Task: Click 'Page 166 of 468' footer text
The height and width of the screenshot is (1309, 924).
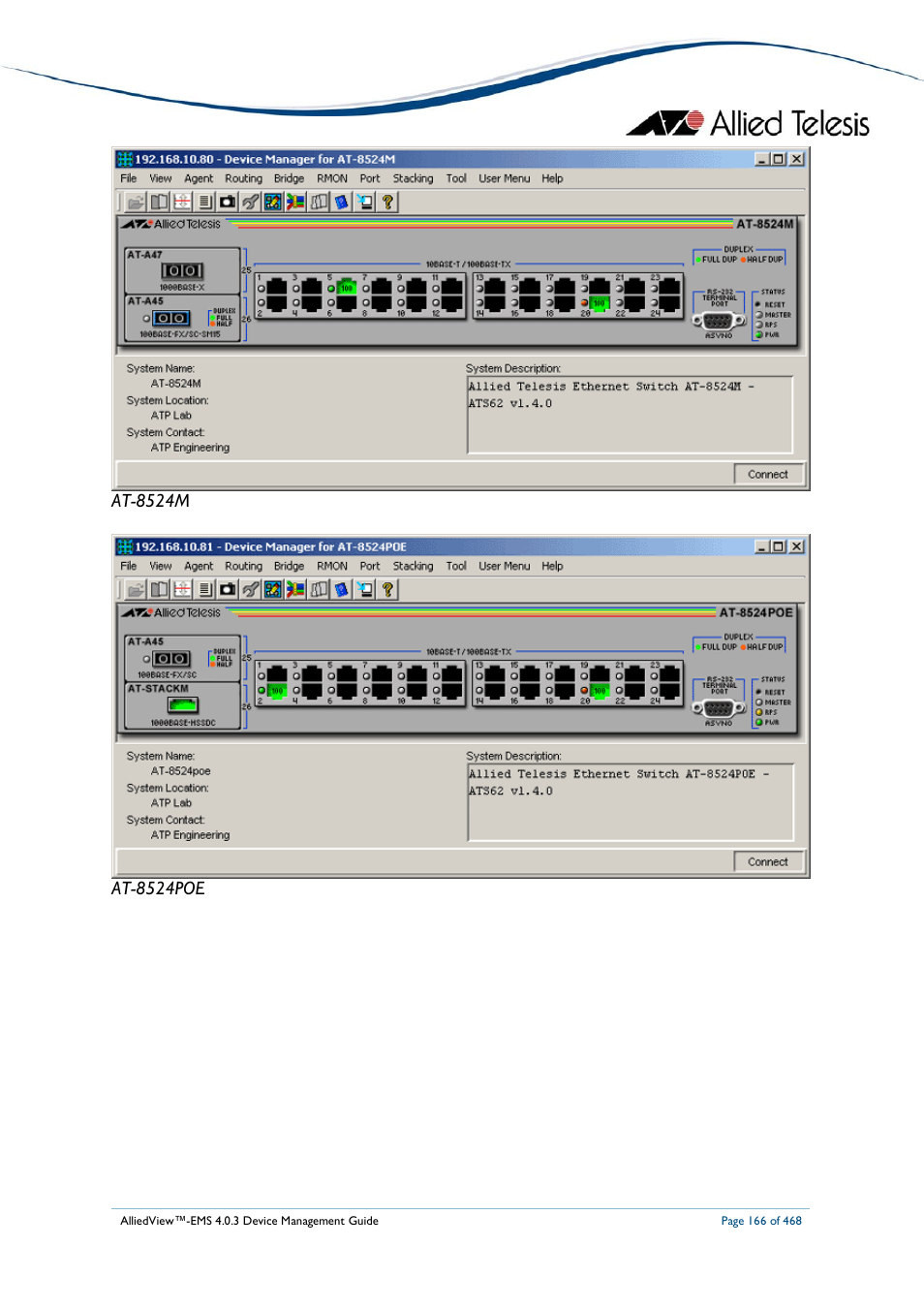Action: pos(761,1221)
